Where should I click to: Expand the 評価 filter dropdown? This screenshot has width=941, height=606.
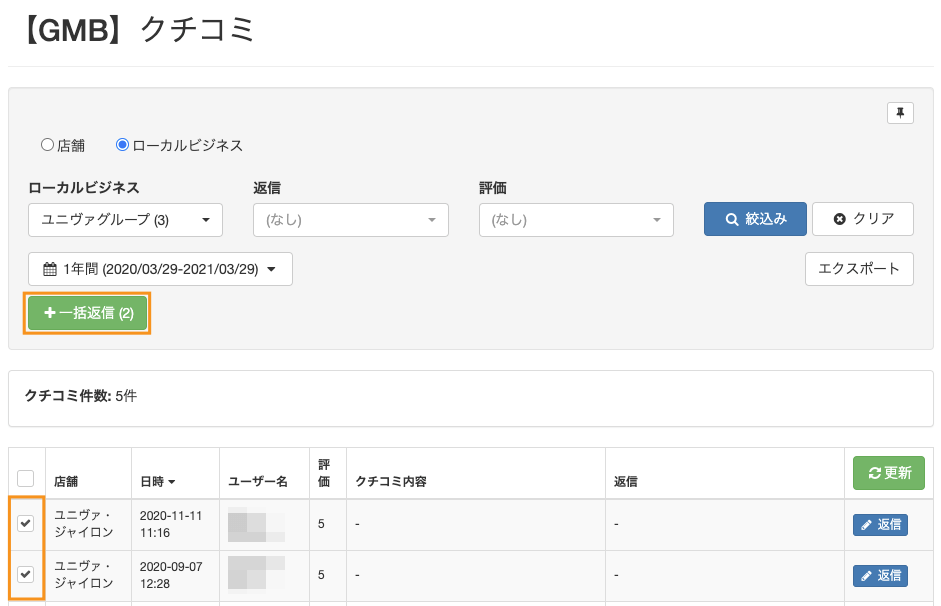(576, 220)
